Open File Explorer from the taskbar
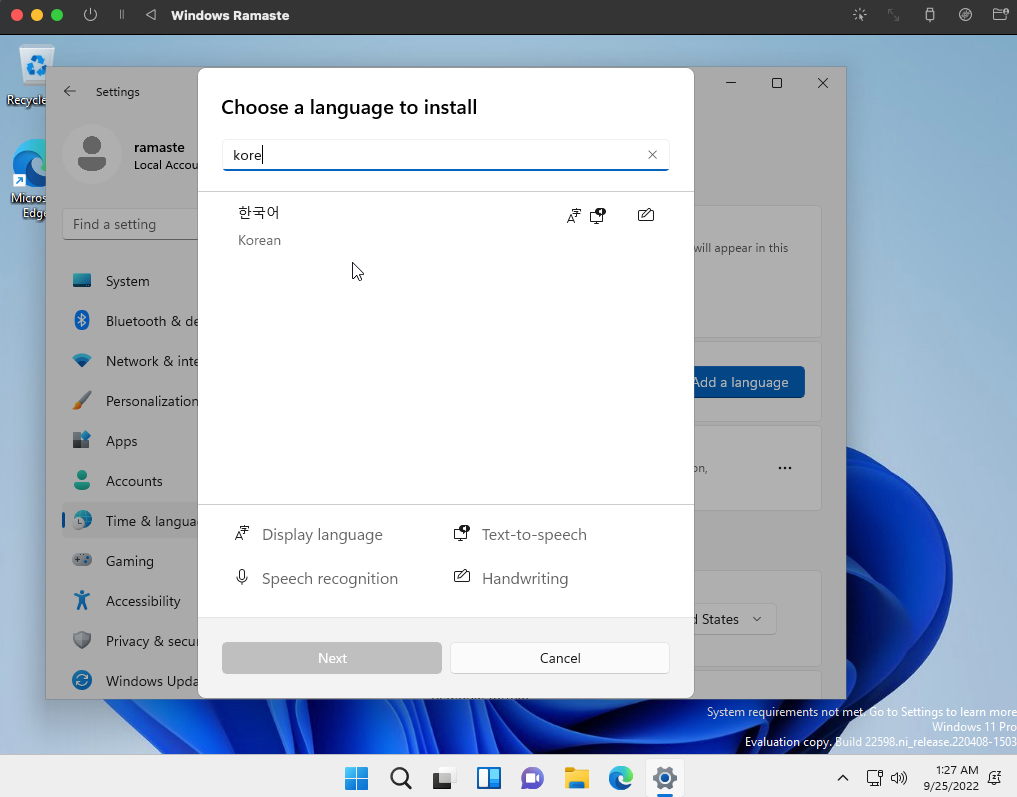Image resolution: width=1017 pixels, height=797 pixels. (x=577, y=778)
